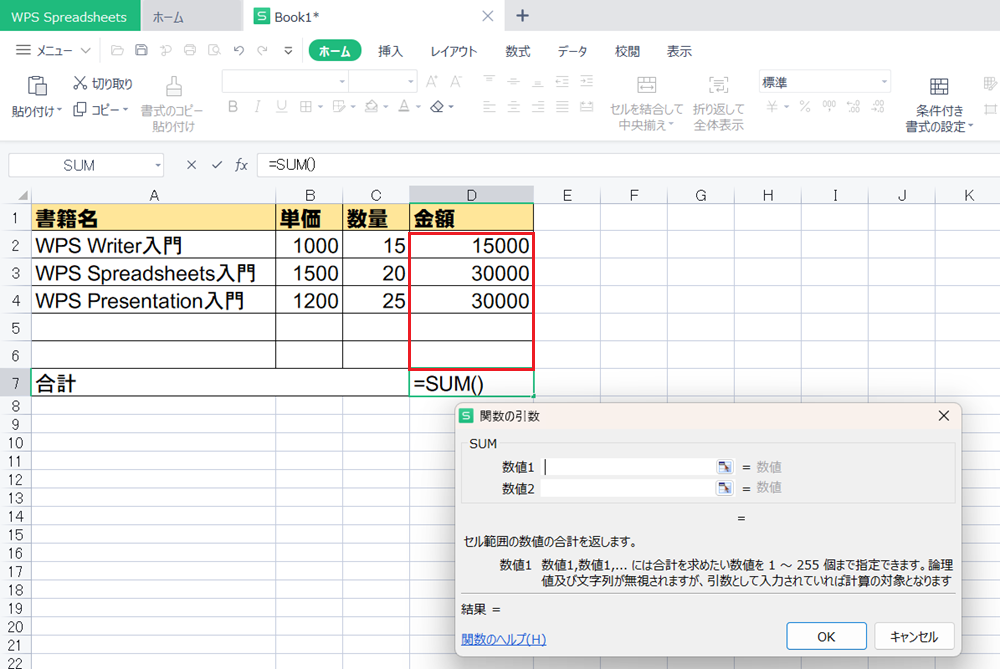Click the paste clipboard icon
The width and height of the screenshot is (1000, 669).
point(37,85)
